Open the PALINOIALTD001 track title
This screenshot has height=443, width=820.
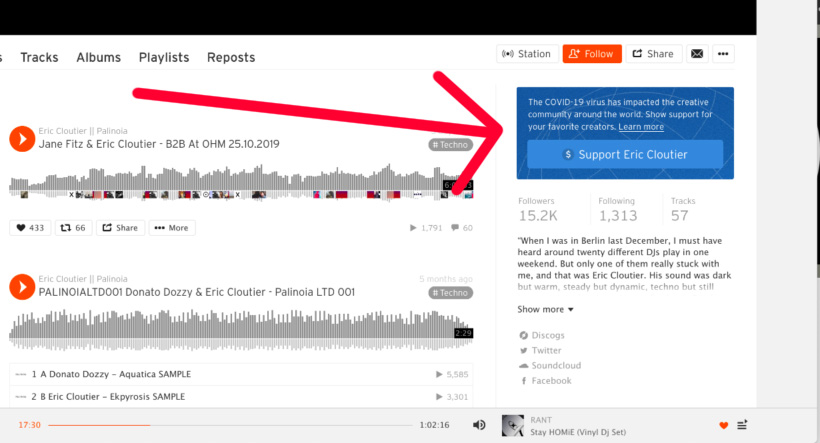coord(197,292)
